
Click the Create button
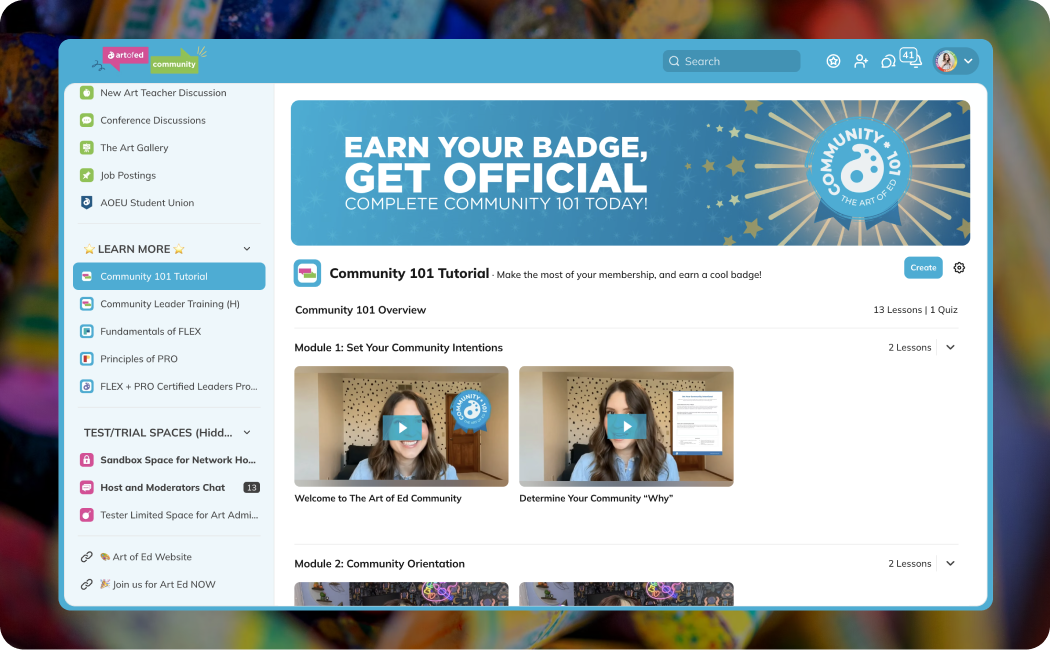[923, 268]
